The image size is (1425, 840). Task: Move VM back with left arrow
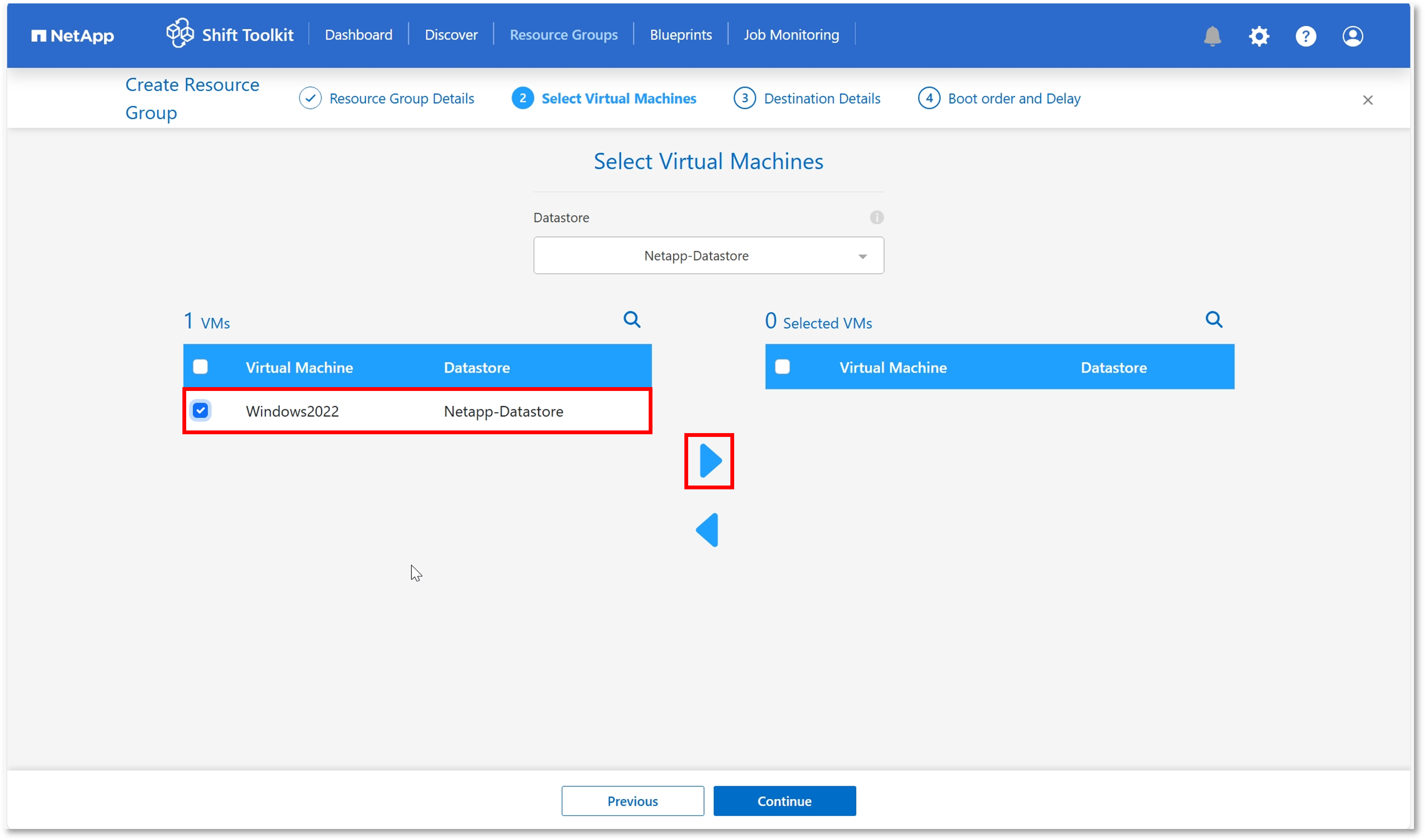[x=708, y=530]
